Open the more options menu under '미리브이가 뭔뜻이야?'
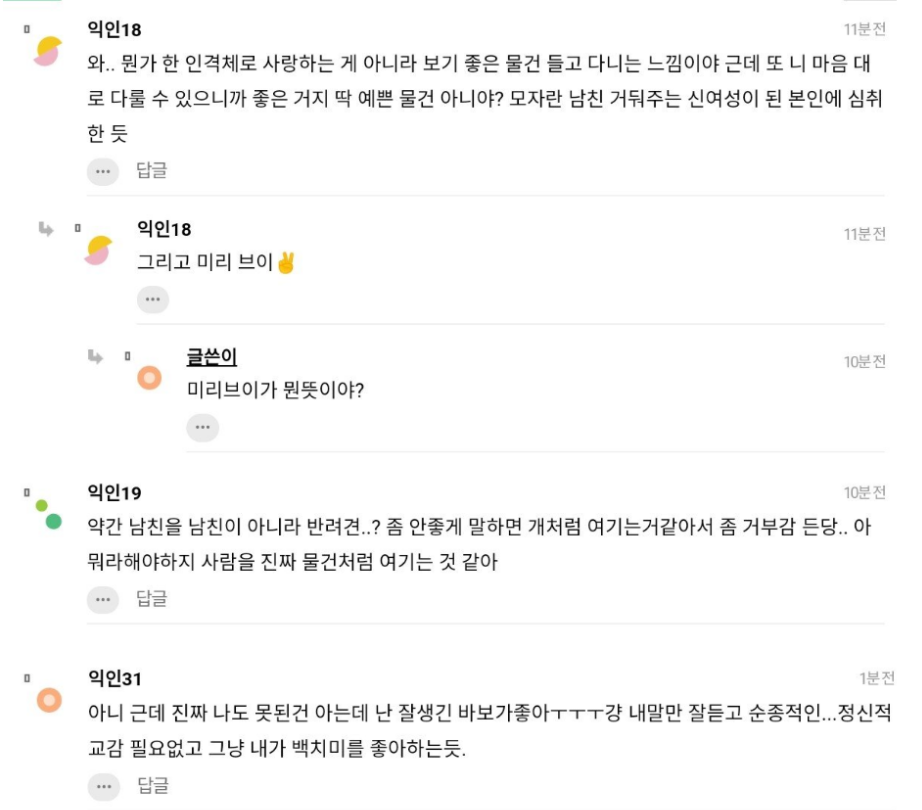The height and width of the screenshot is (810, 922). [202, 428]
